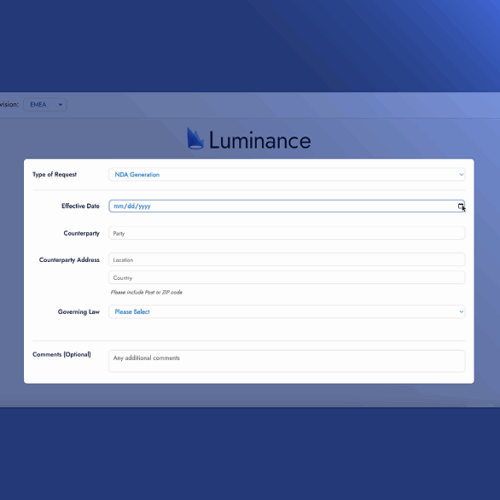Click the "Counterparty" label
The width and height of the screenshot is (500, 500).
pyautogui.click(x=82, y=233)
